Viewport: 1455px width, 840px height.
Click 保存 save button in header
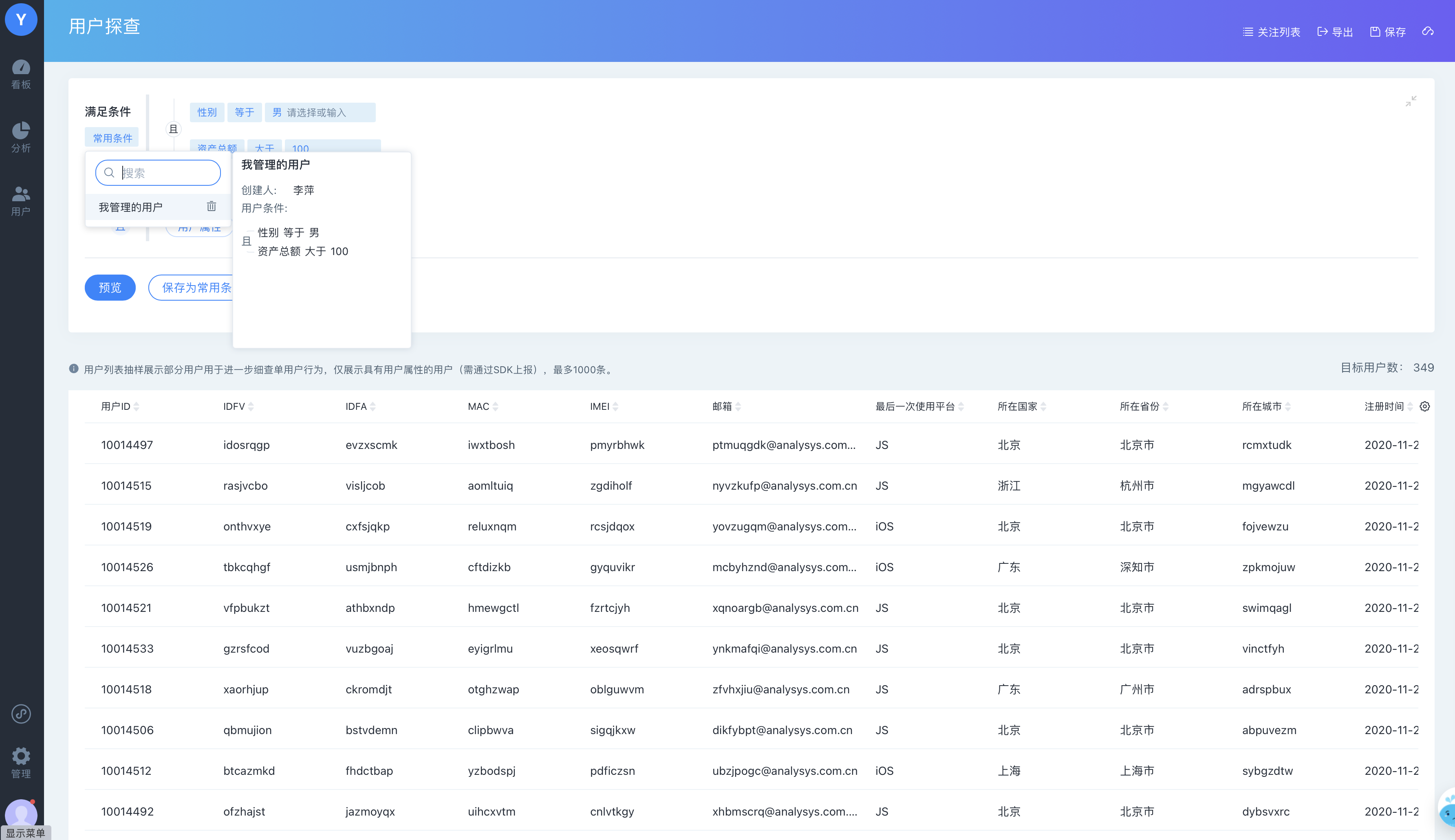coord(1388,32)
